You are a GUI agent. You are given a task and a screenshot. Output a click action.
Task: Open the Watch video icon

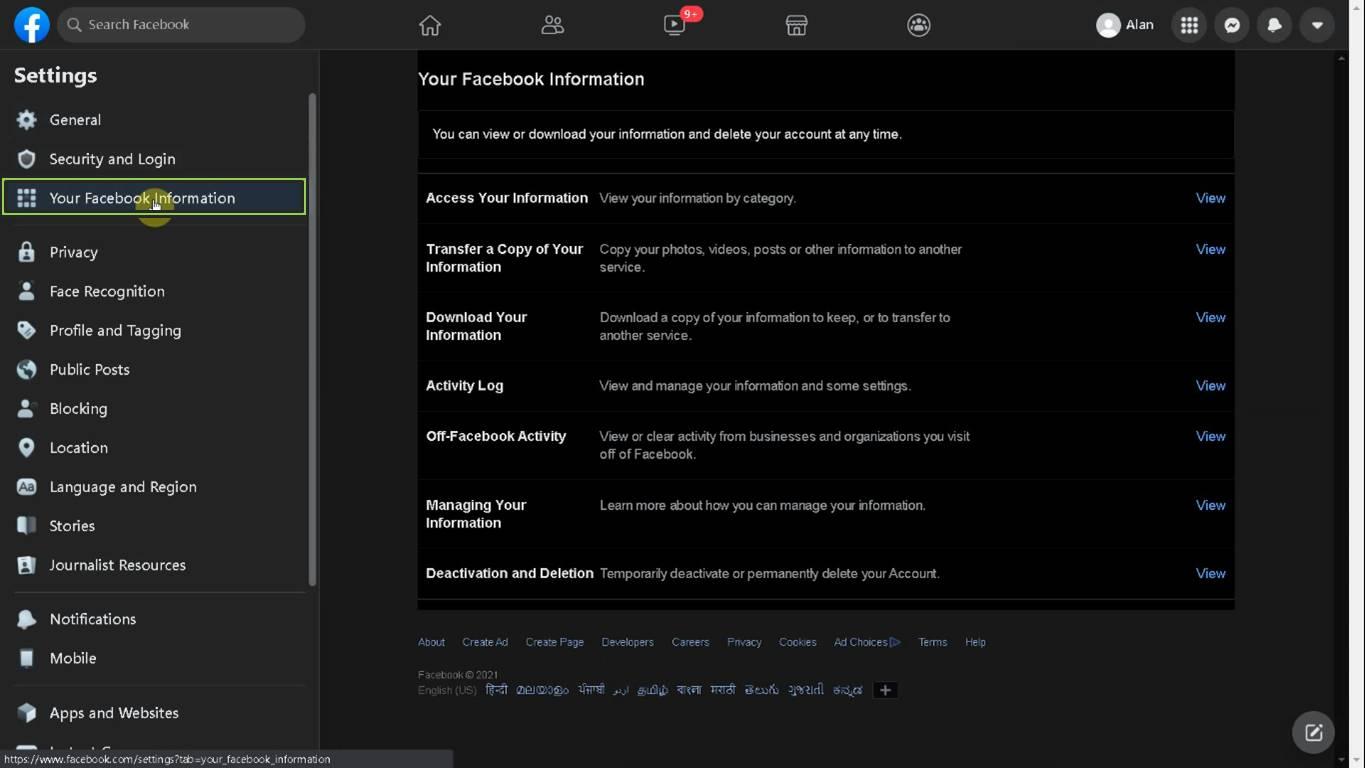[675, 25]
